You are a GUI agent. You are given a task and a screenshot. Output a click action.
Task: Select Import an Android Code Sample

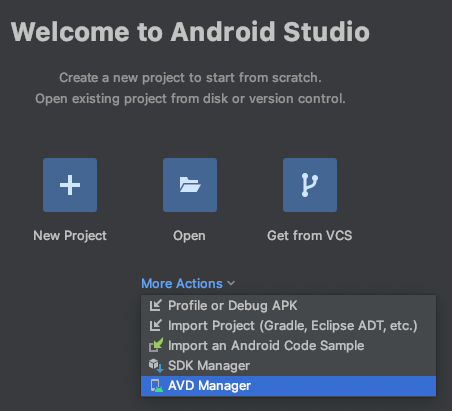288,345
